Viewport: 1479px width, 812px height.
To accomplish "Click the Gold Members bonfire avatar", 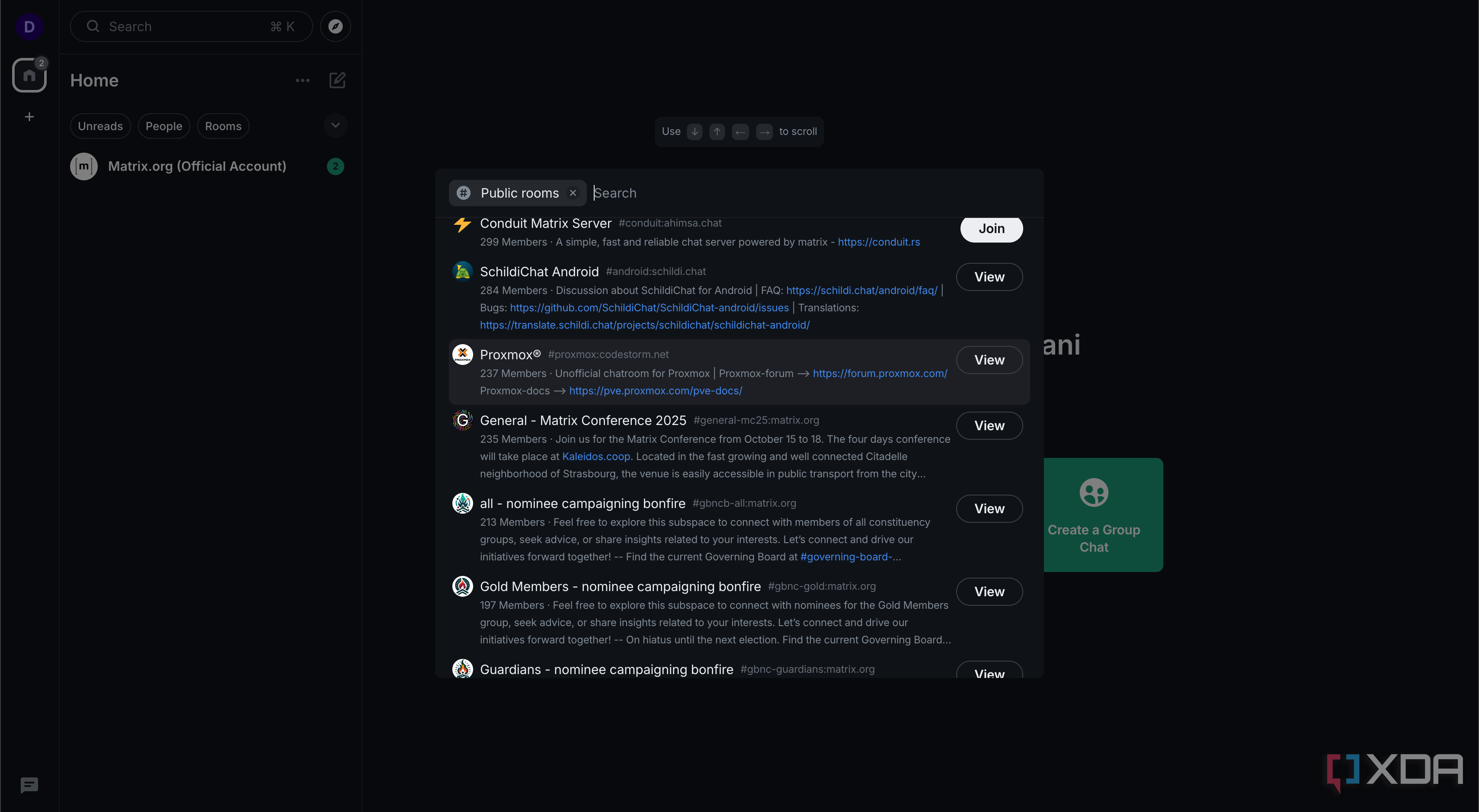I will point(462,586).
